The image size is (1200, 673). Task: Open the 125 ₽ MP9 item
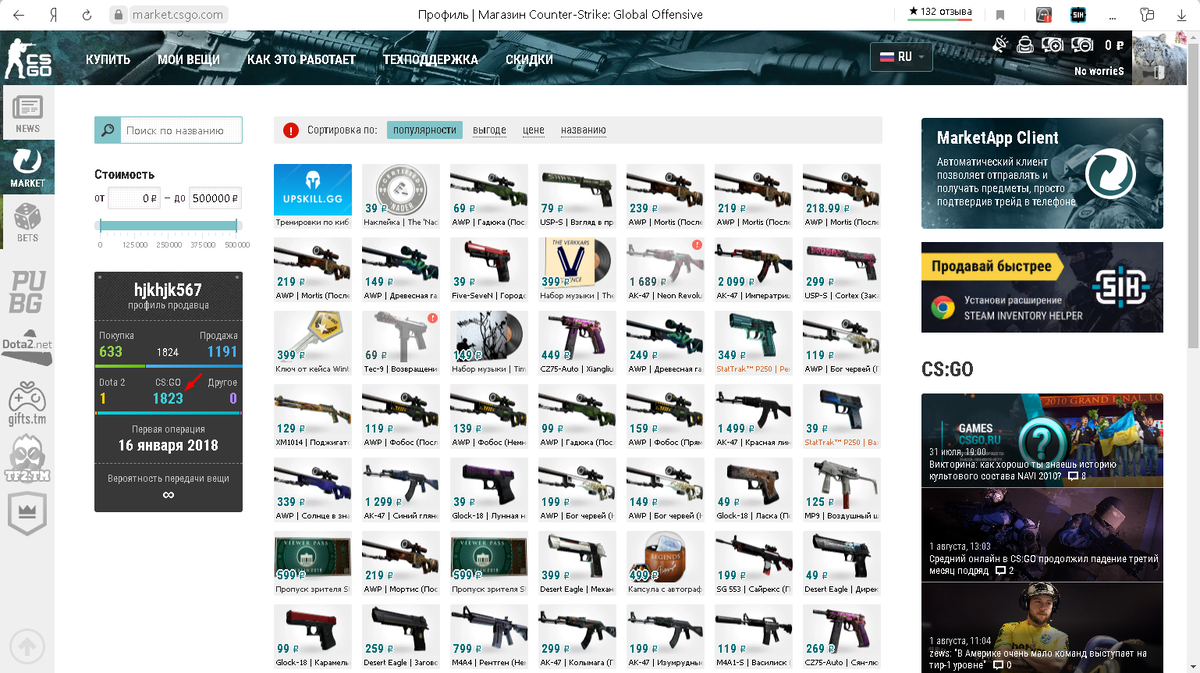coord(841,490)
